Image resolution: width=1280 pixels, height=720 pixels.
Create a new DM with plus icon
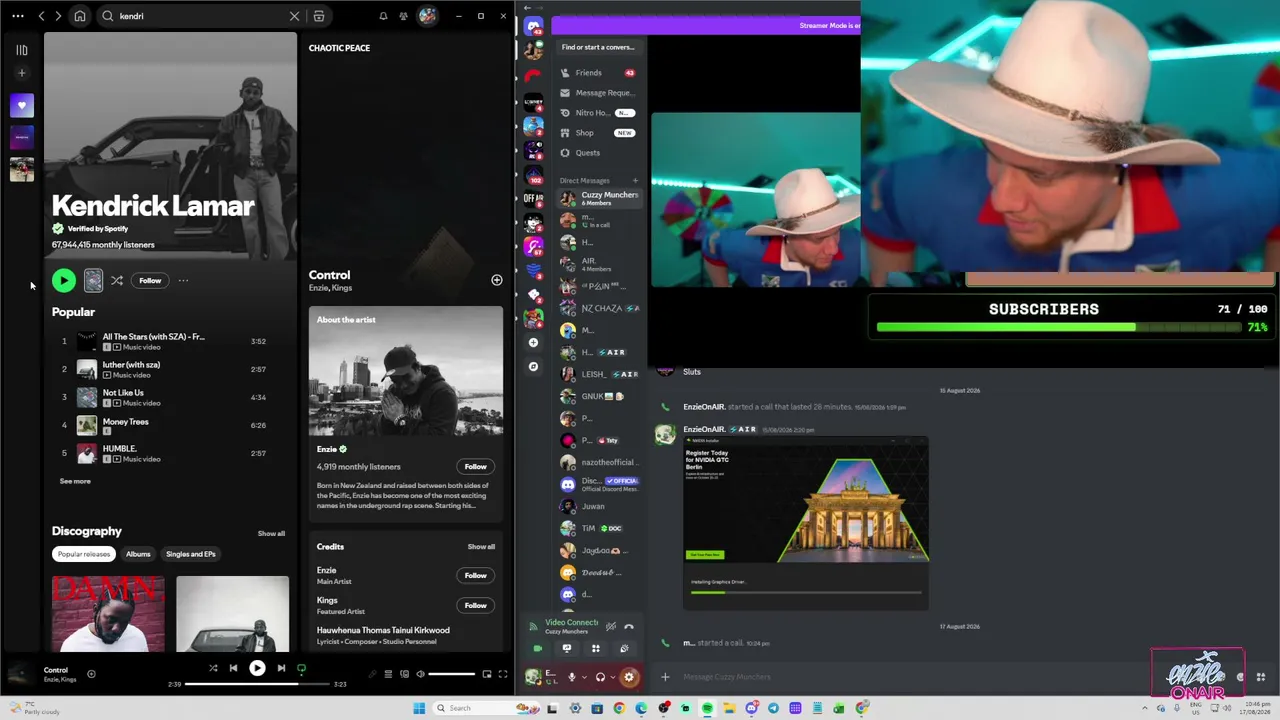click(635, 181)
